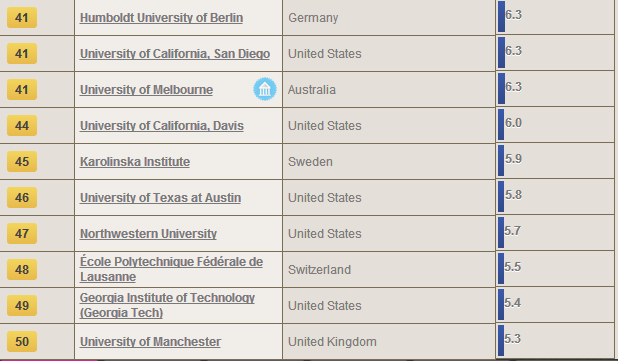Click the 6.0 score bar

[501, 125]
